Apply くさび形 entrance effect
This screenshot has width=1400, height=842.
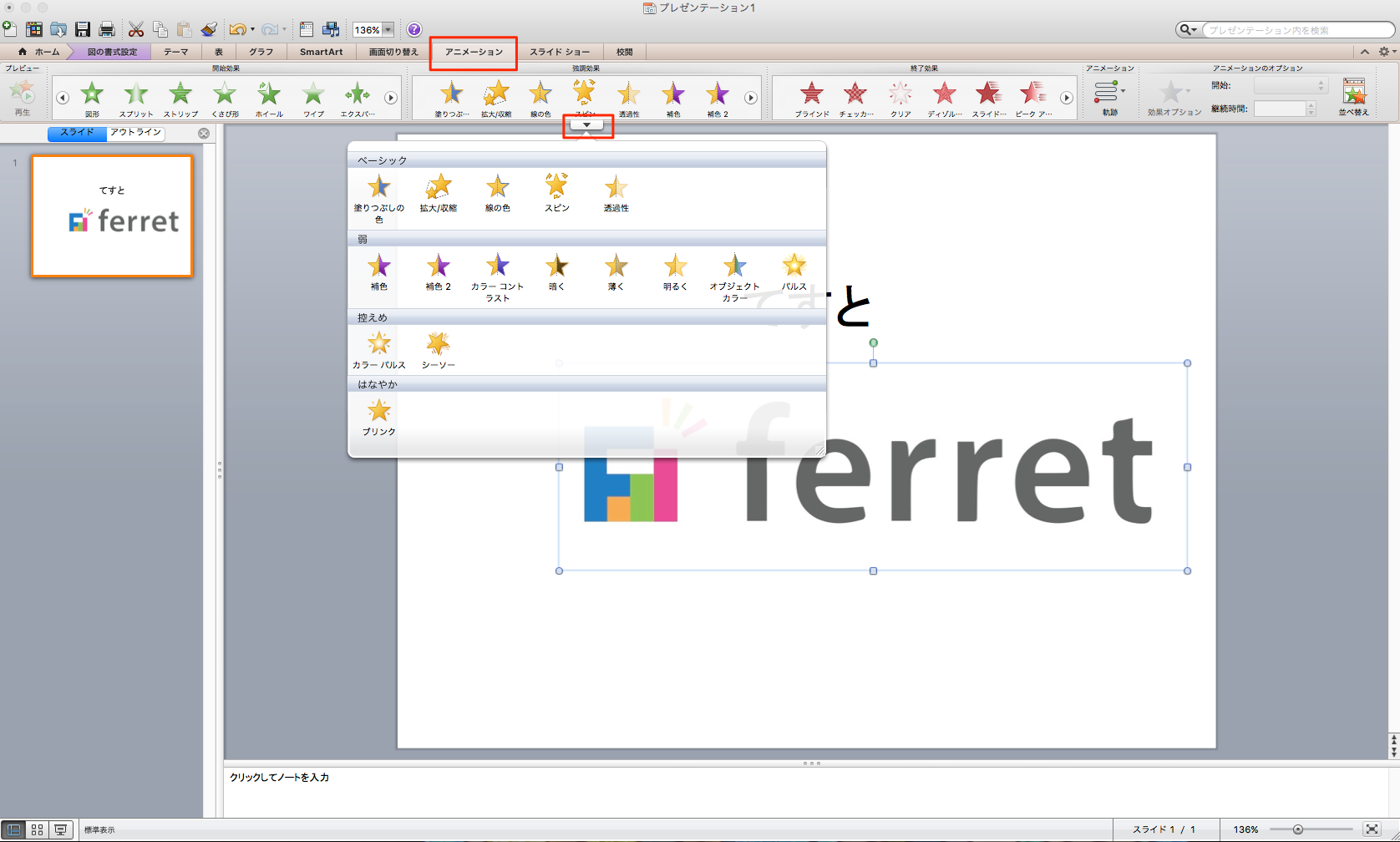point(225,99)
